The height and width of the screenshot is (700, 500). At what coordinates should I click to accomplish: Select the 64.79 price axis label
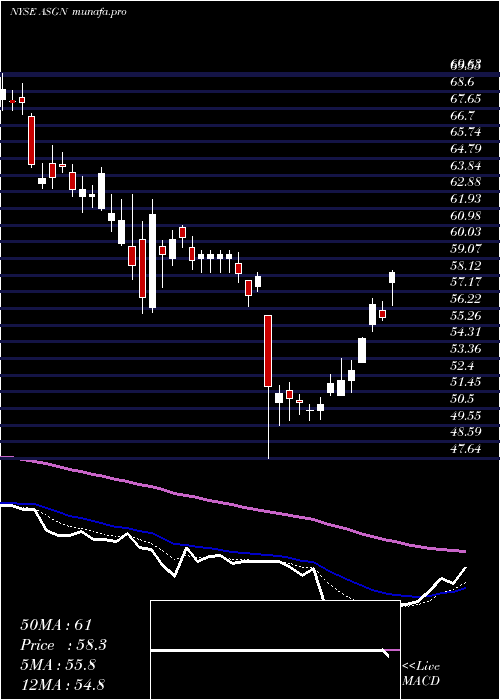[465, 149]
